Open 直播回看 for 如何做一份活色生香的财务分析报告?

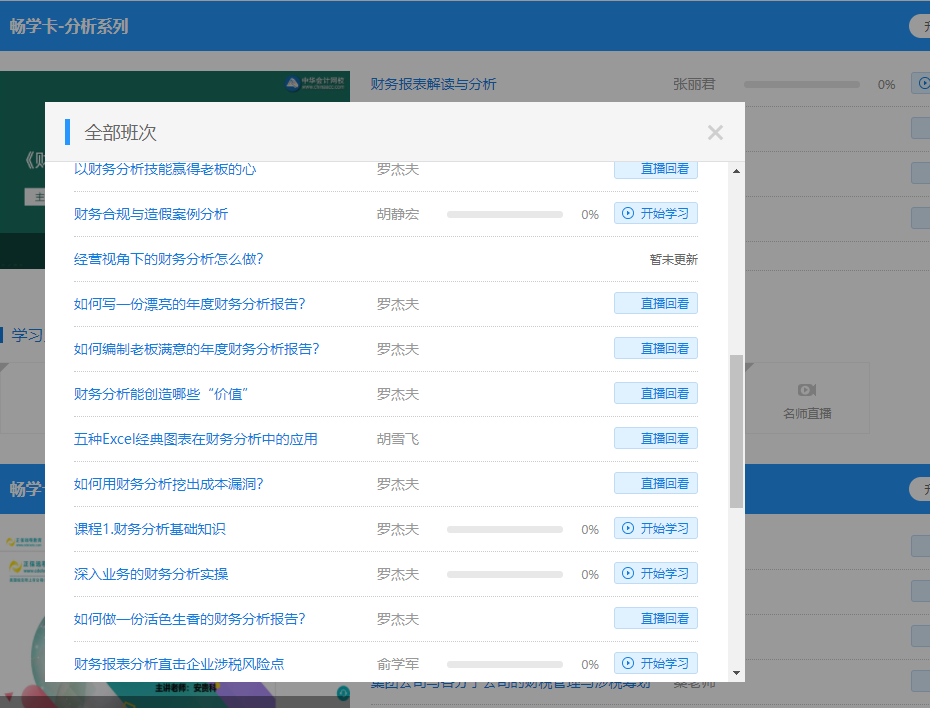coord(655,618)
